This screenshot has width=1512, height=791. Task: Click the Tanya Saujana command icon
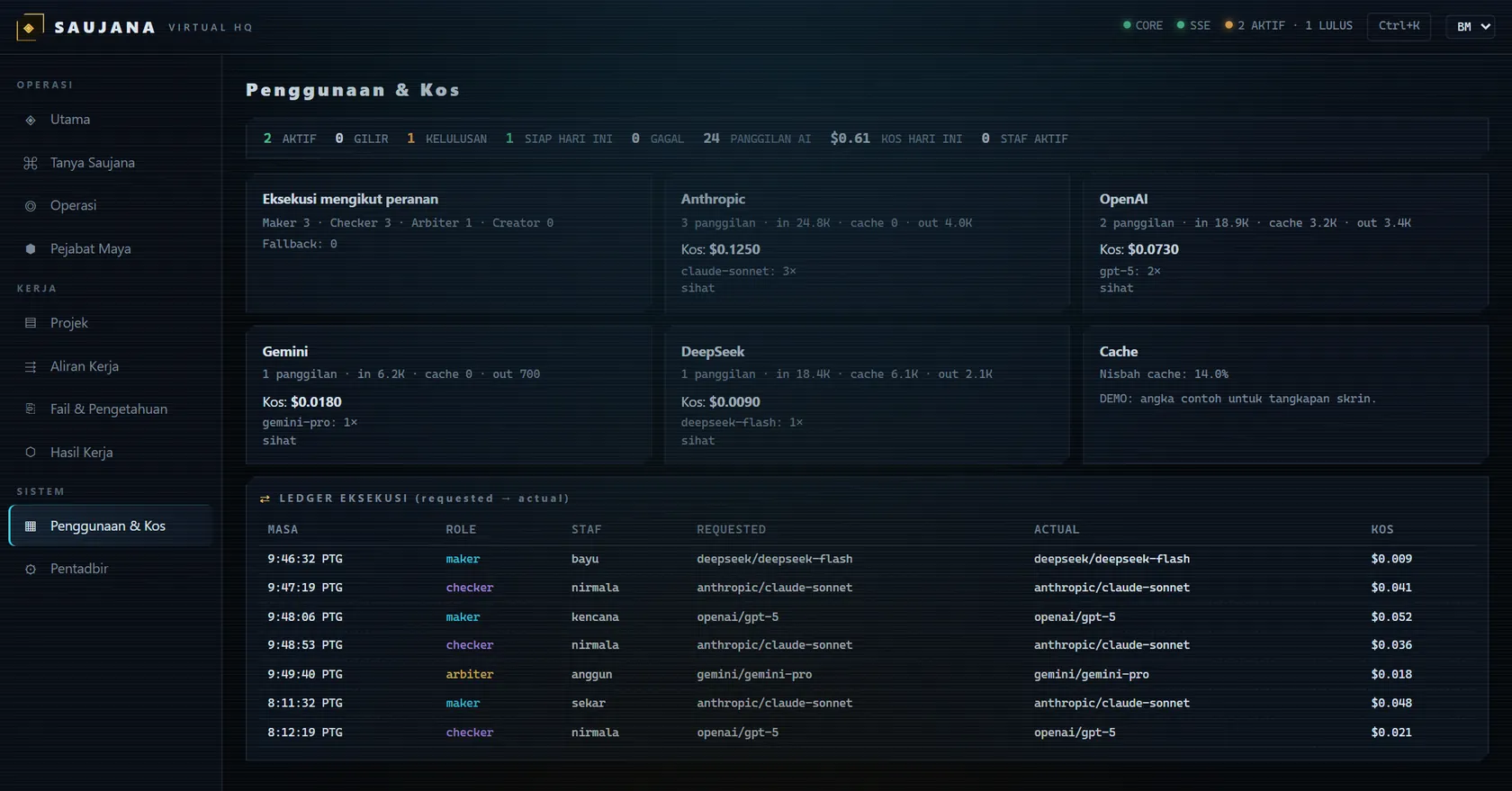point(31,163)
